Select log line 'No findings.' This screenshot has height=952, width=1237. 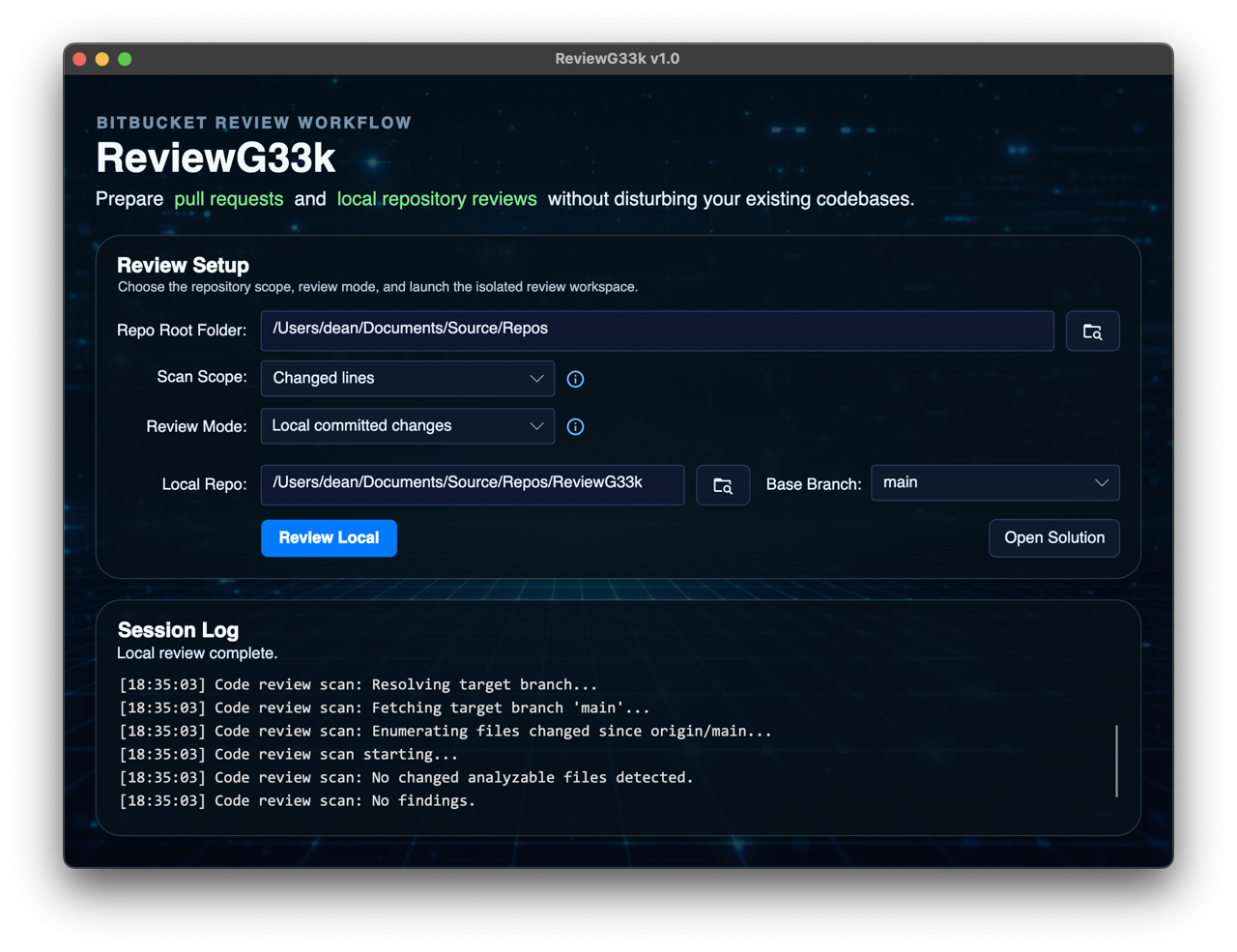[x=298, y=800]
